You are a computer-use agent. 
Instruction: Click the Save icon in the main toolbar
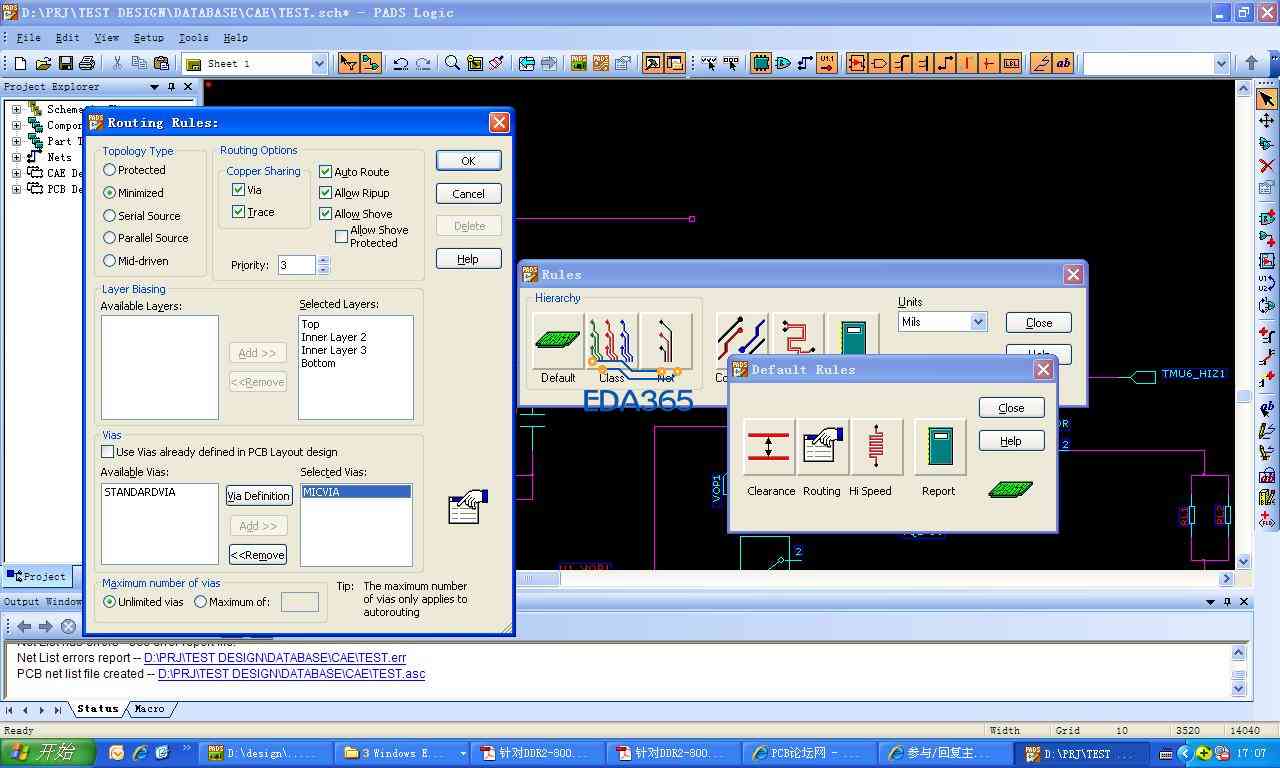click(x=65, y=63)
